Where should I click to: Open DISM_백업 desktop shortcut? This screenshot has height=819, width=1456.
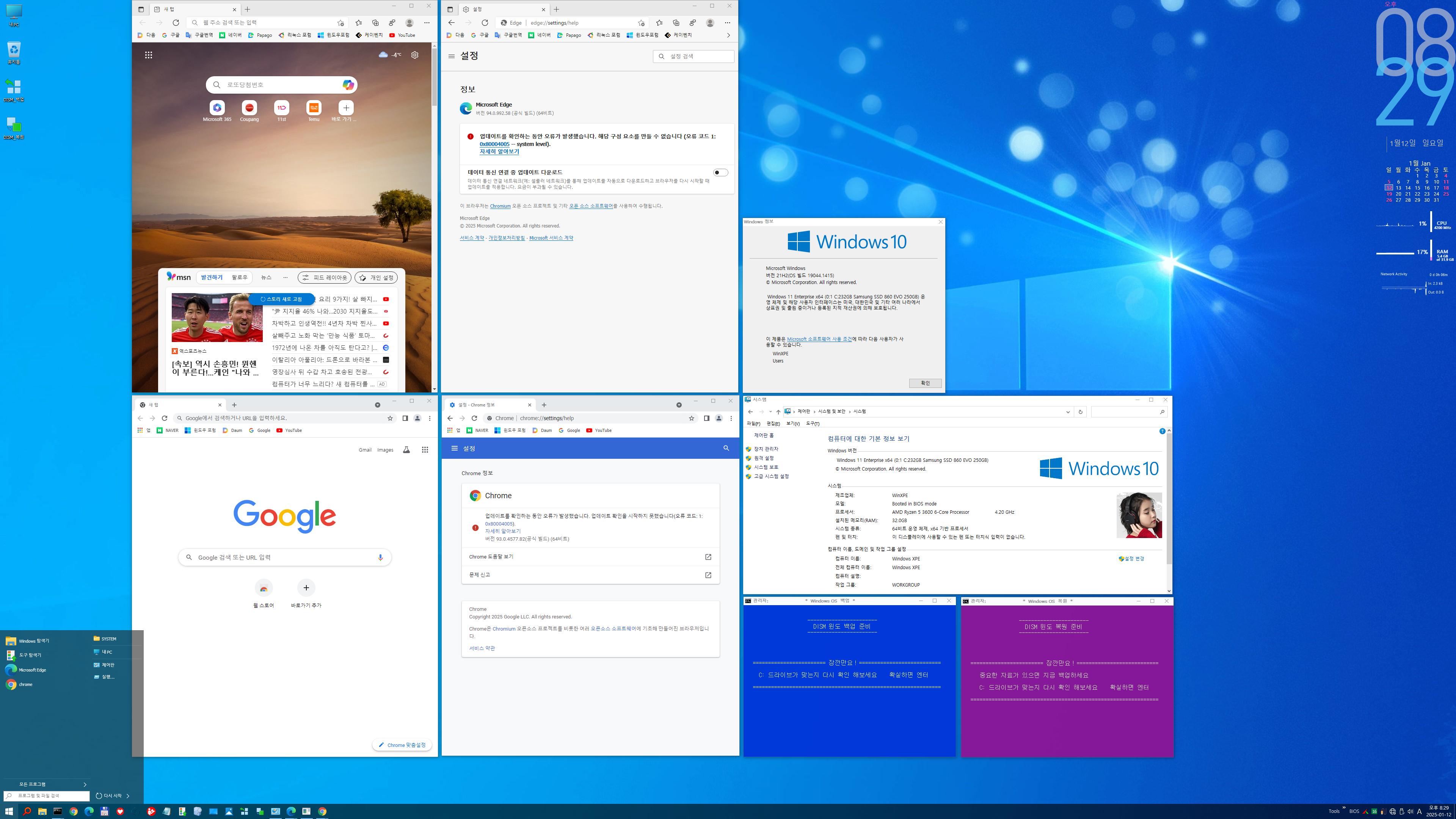[x=14, y=91]
